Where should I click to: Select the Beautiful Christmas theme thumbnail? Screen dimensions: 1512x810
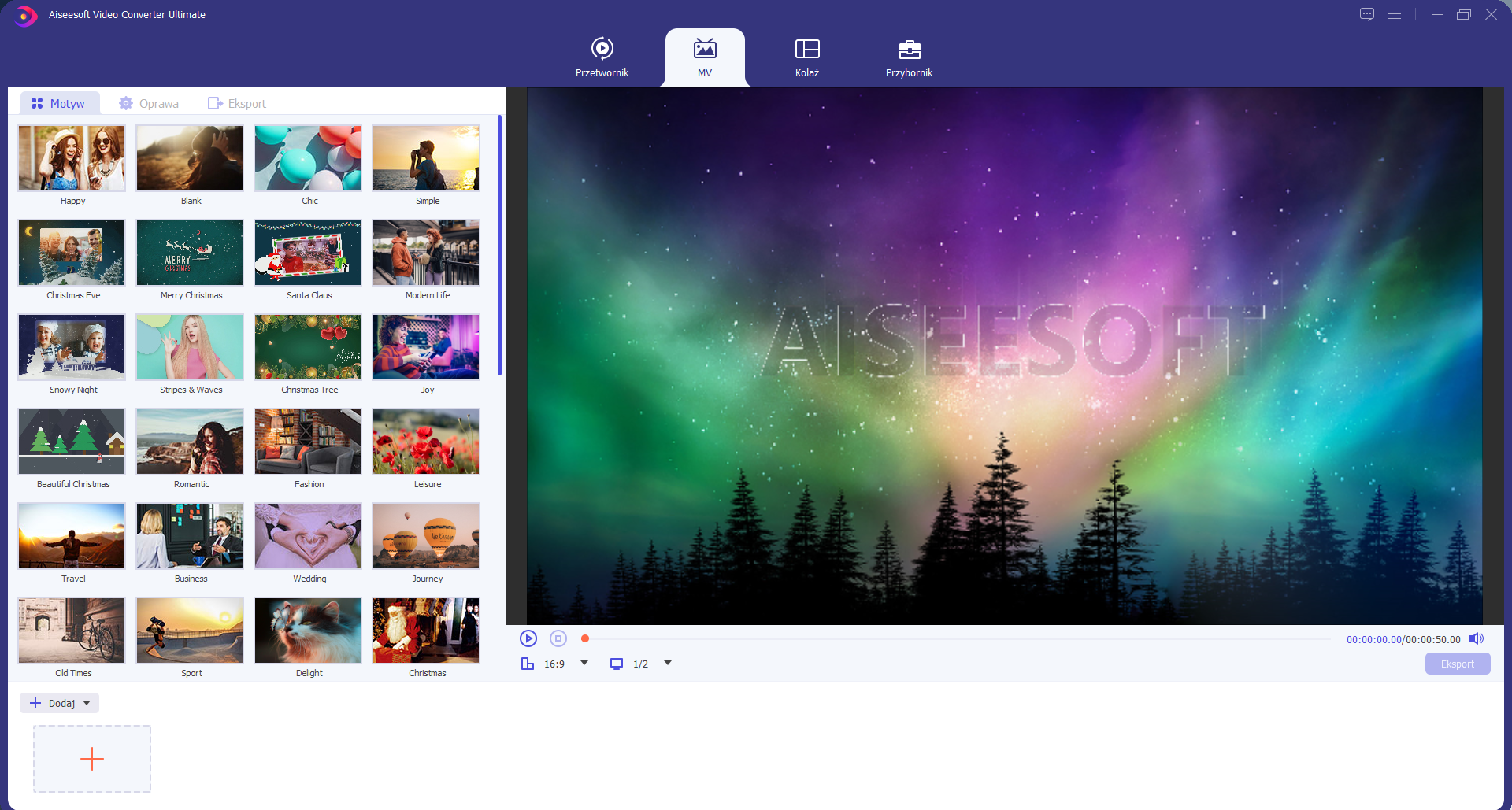[x=72, y=442]
